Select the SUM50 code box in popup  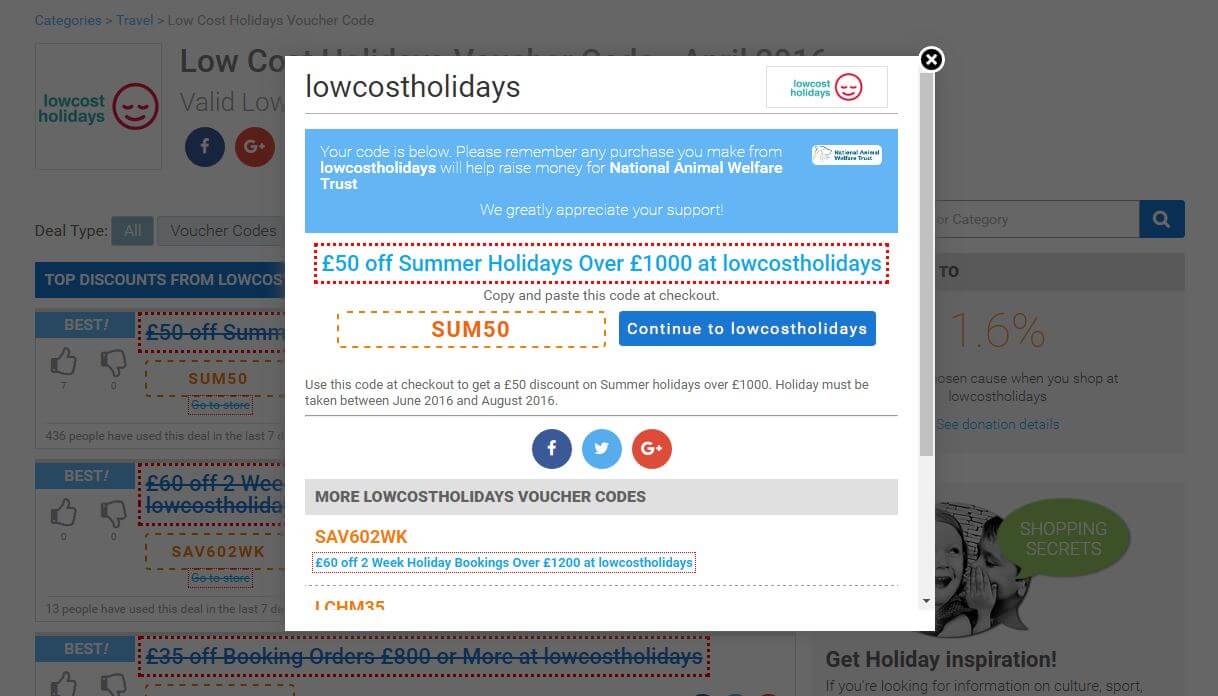[471, 329]
